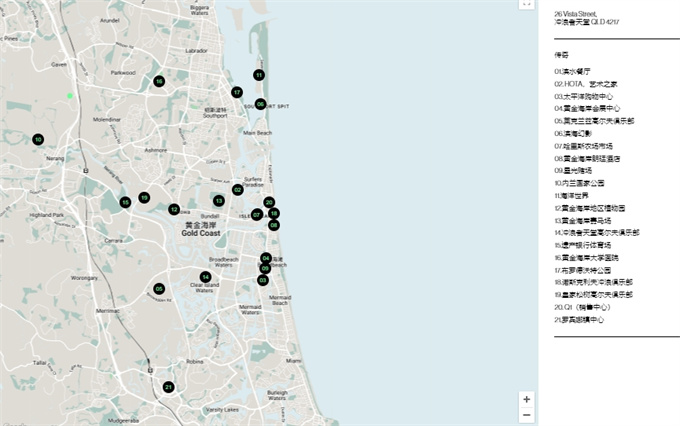Open map marker 21 near Mudgeeraba
Viewport: 680px width, 426px height.
[169, 387]
